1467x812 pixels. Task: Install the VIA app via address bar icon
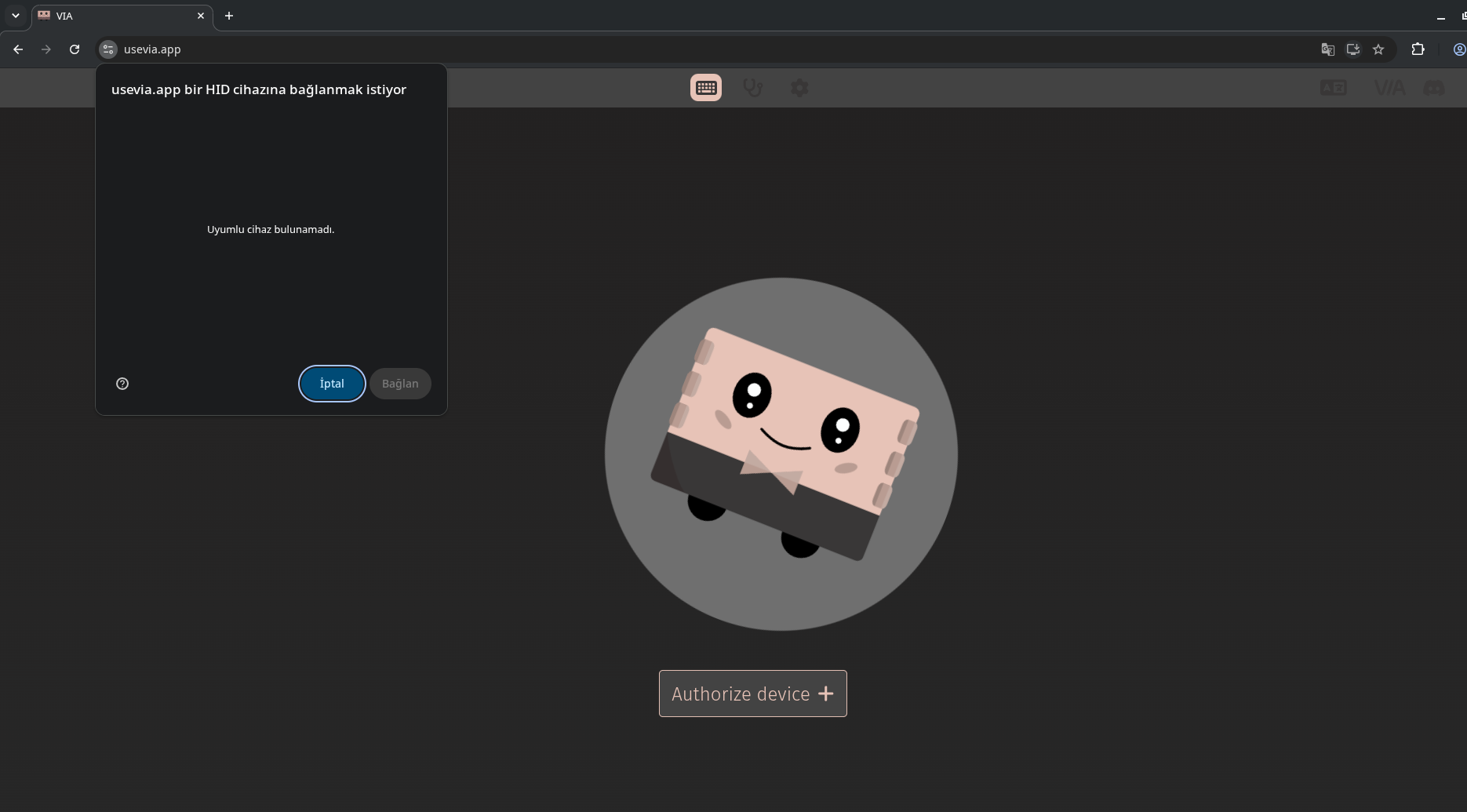tap(1353, 49)
